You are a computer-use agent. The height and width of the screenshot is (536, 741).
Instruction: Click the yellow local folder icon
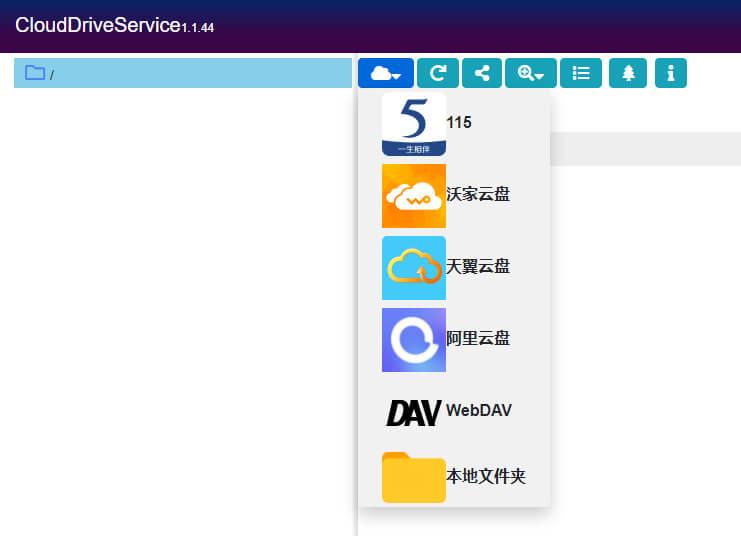point(413,478)
